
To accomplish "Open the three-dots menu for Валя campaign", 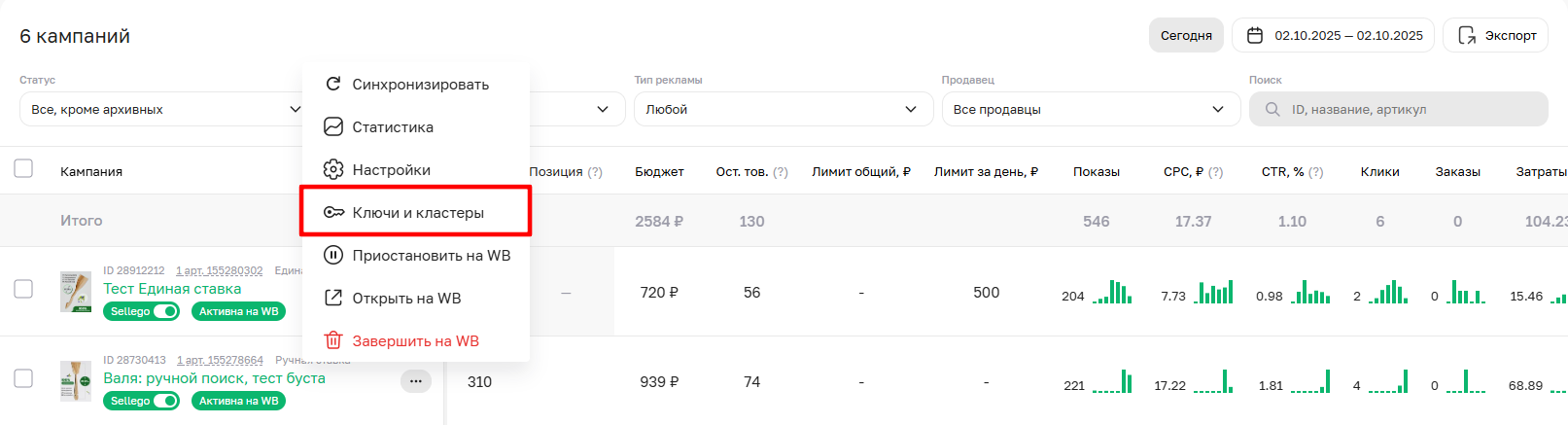I will tap(415, 381).
